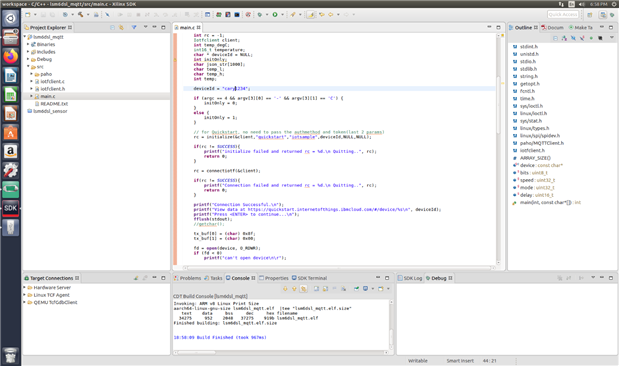This screenshot has width=619, height=366.
Task: Switch to the Tasks tab
Action: pyautogui.click(x=213, y=278)
